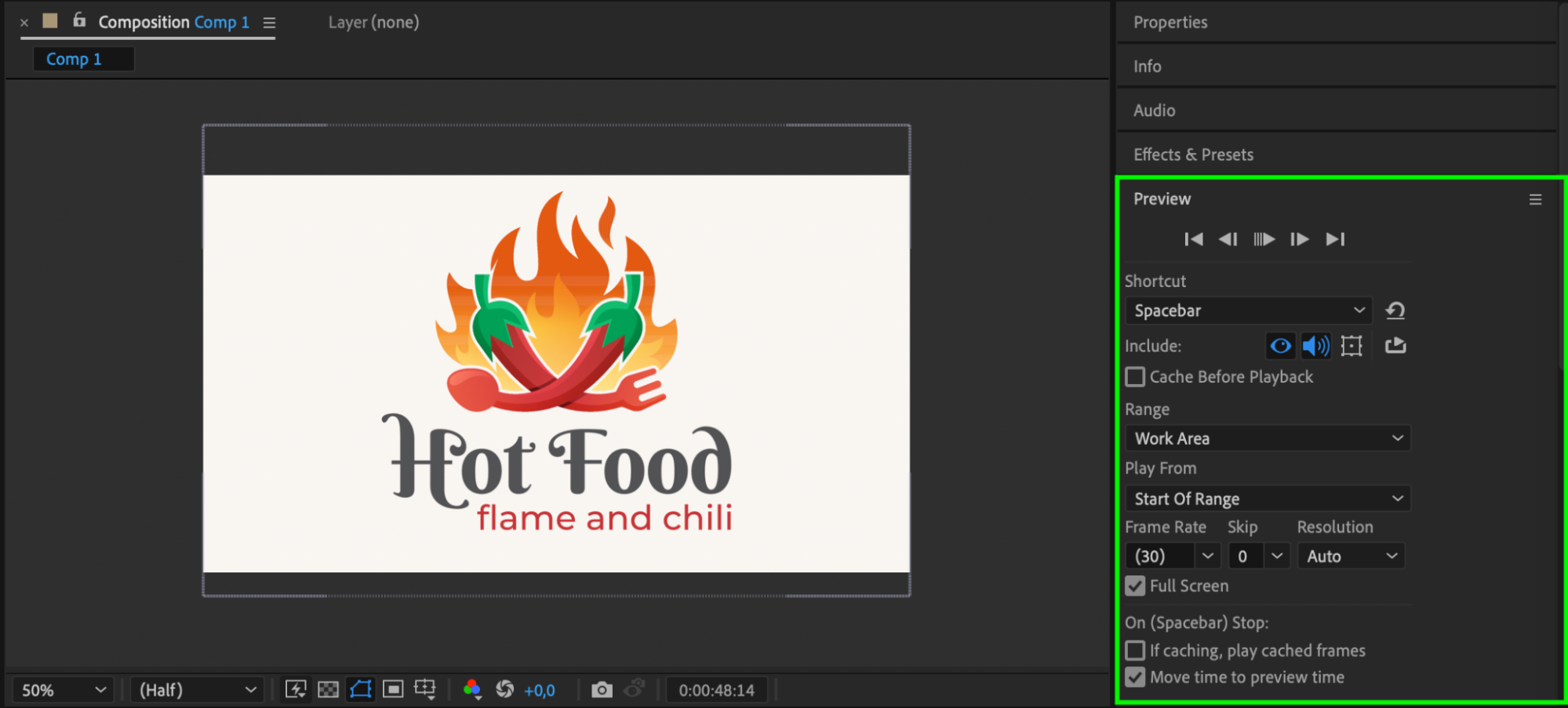The image size is (1568, 708).
Task: Mute the include audio speaker icon
Action: 1315,346
